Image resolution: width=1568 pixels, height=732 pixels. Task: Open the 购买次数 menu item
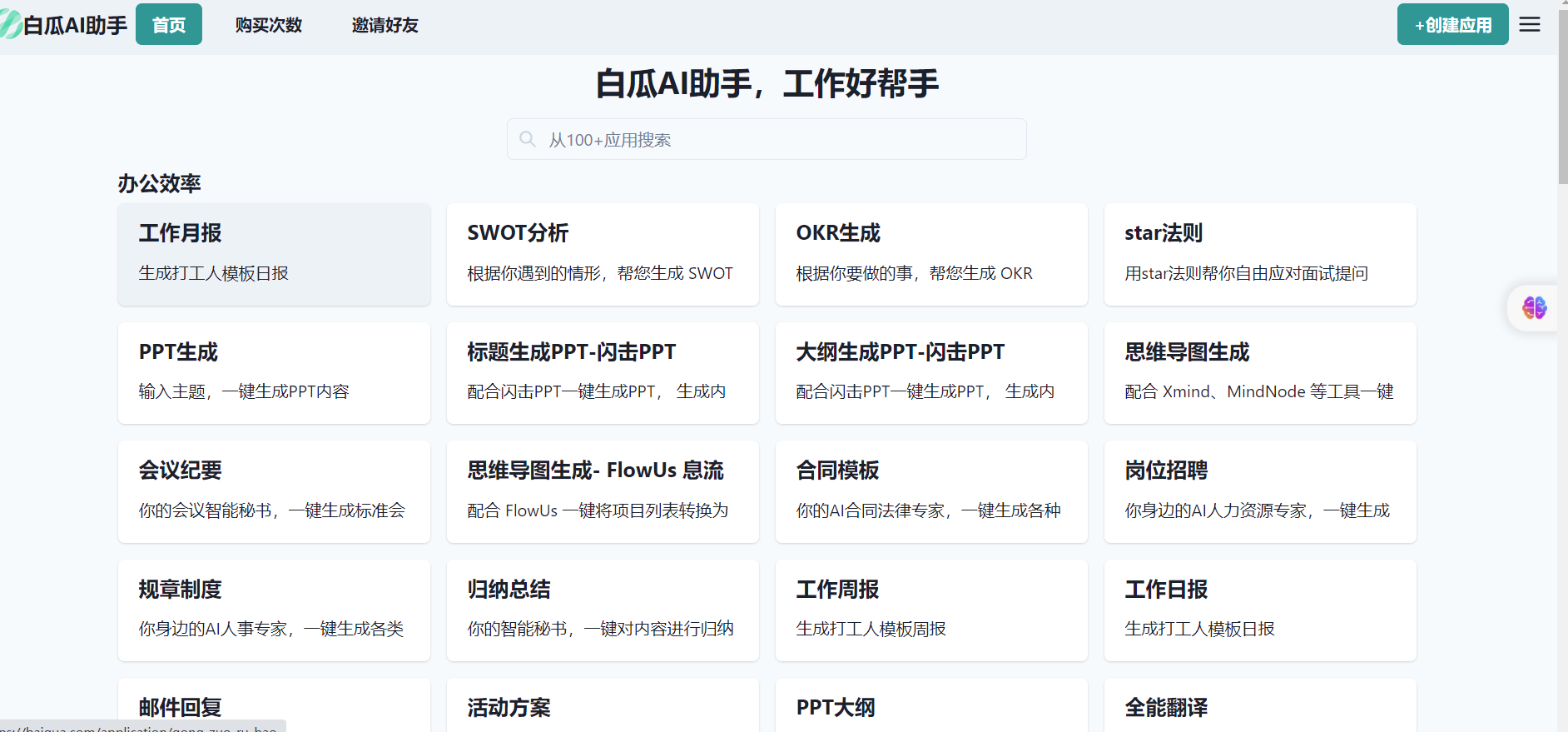click(268, 25)
